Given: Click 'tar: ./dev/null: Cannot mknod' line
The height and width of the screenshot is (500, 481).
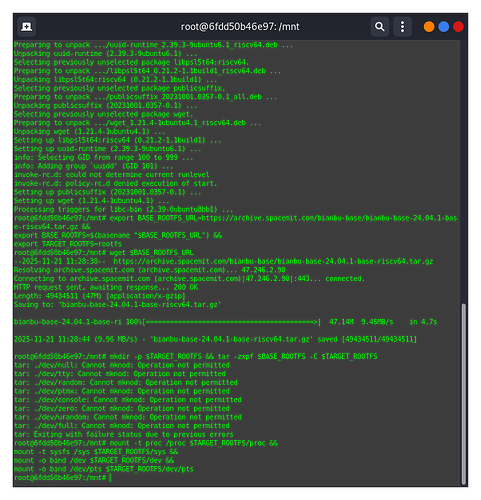Looking at the screenshot, I should pyautogui.click(x=122, y=365).
